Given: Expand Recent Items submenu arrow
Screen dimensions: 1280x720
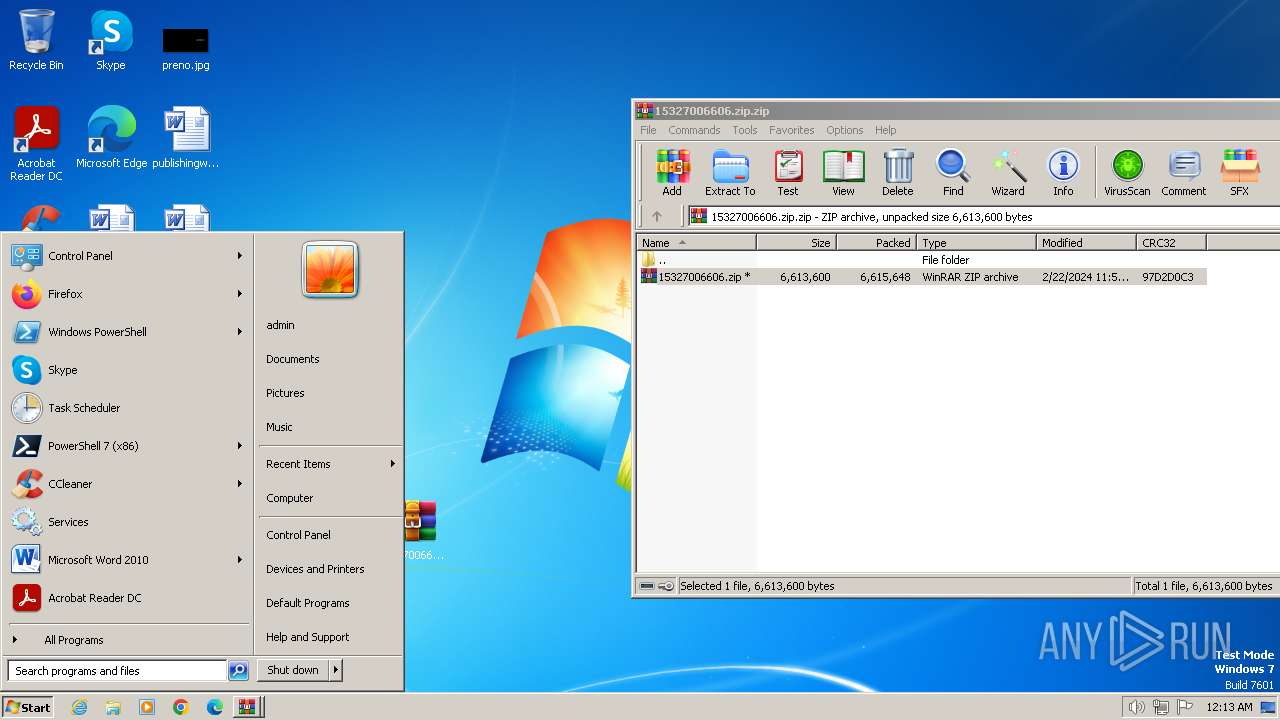Looking at the screenshot, I should (393, 464).
